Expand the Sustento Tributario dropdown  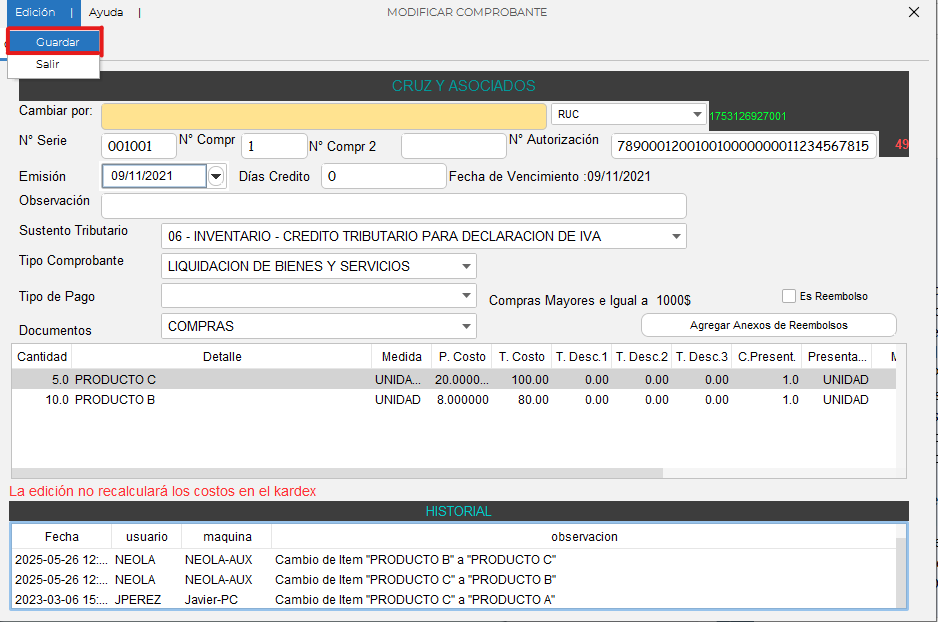[x=676, y=237]
